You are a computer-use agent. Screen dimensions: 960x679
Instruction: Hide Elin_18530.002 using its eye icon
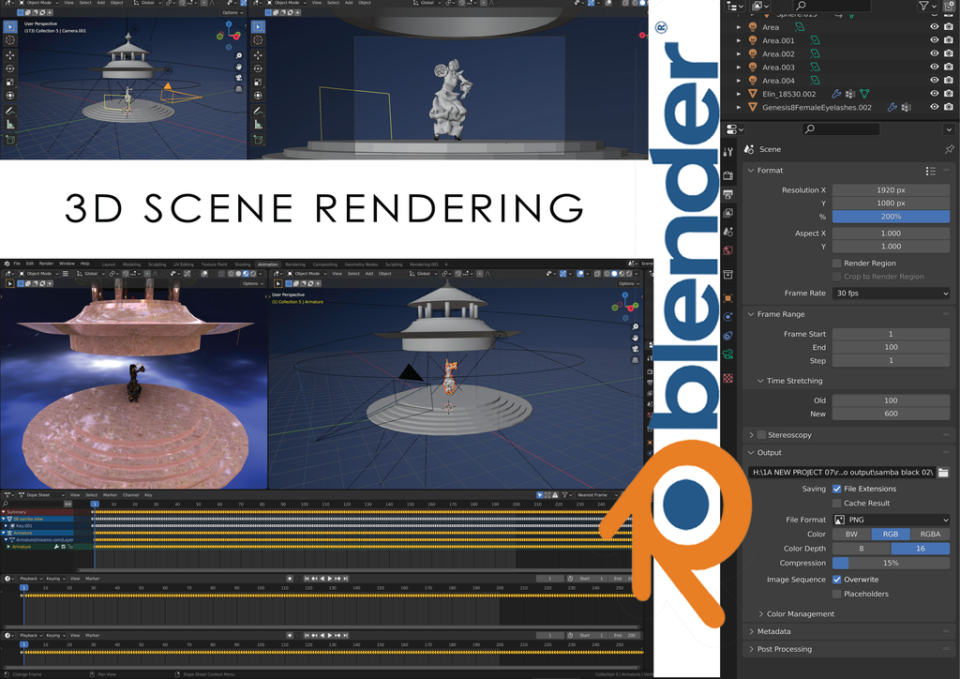pyautogui.click(x=934, y=93)
